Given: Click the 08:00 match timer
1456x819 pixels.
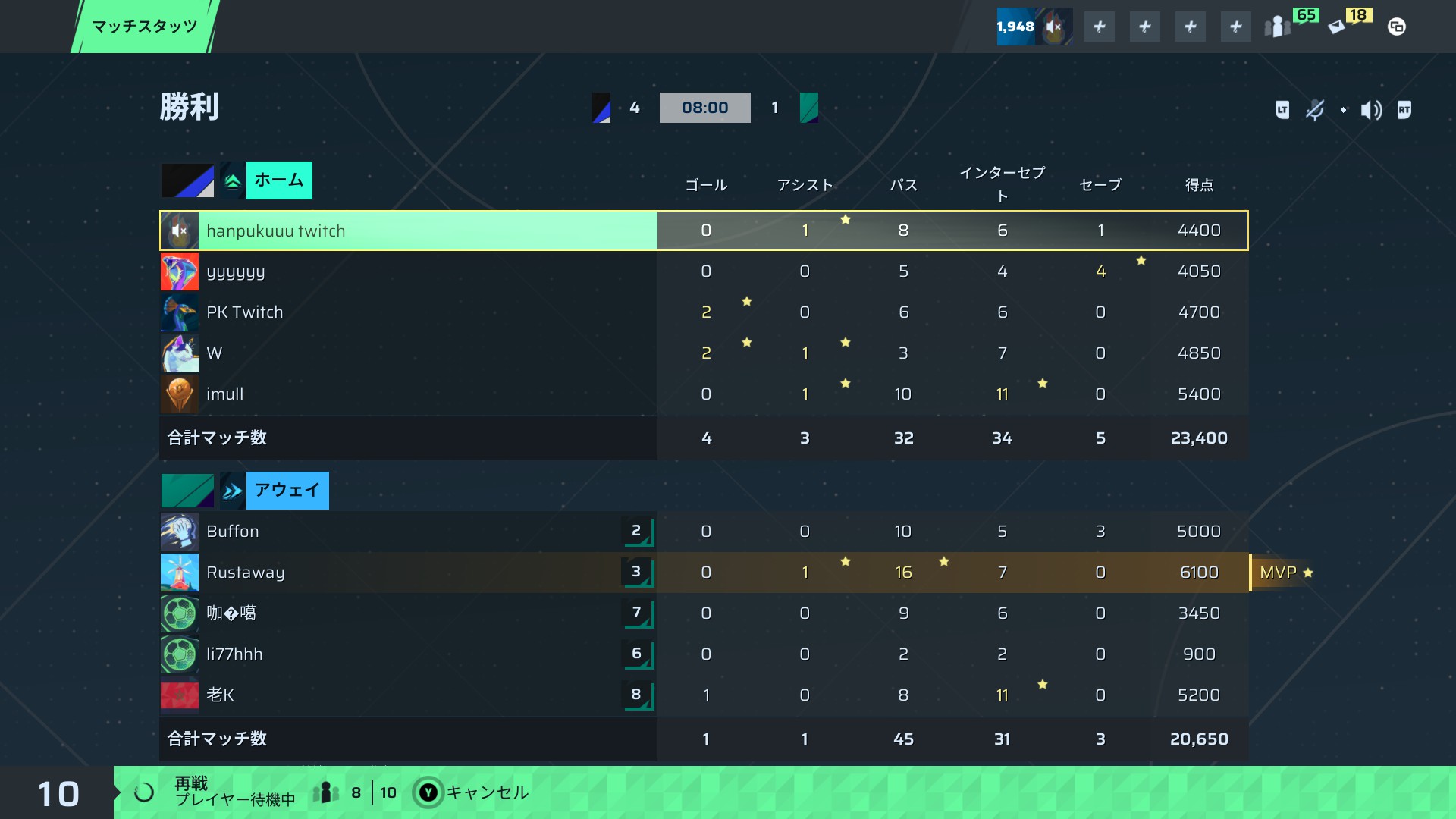Looking at the screenshot, I should click(705, 108).
